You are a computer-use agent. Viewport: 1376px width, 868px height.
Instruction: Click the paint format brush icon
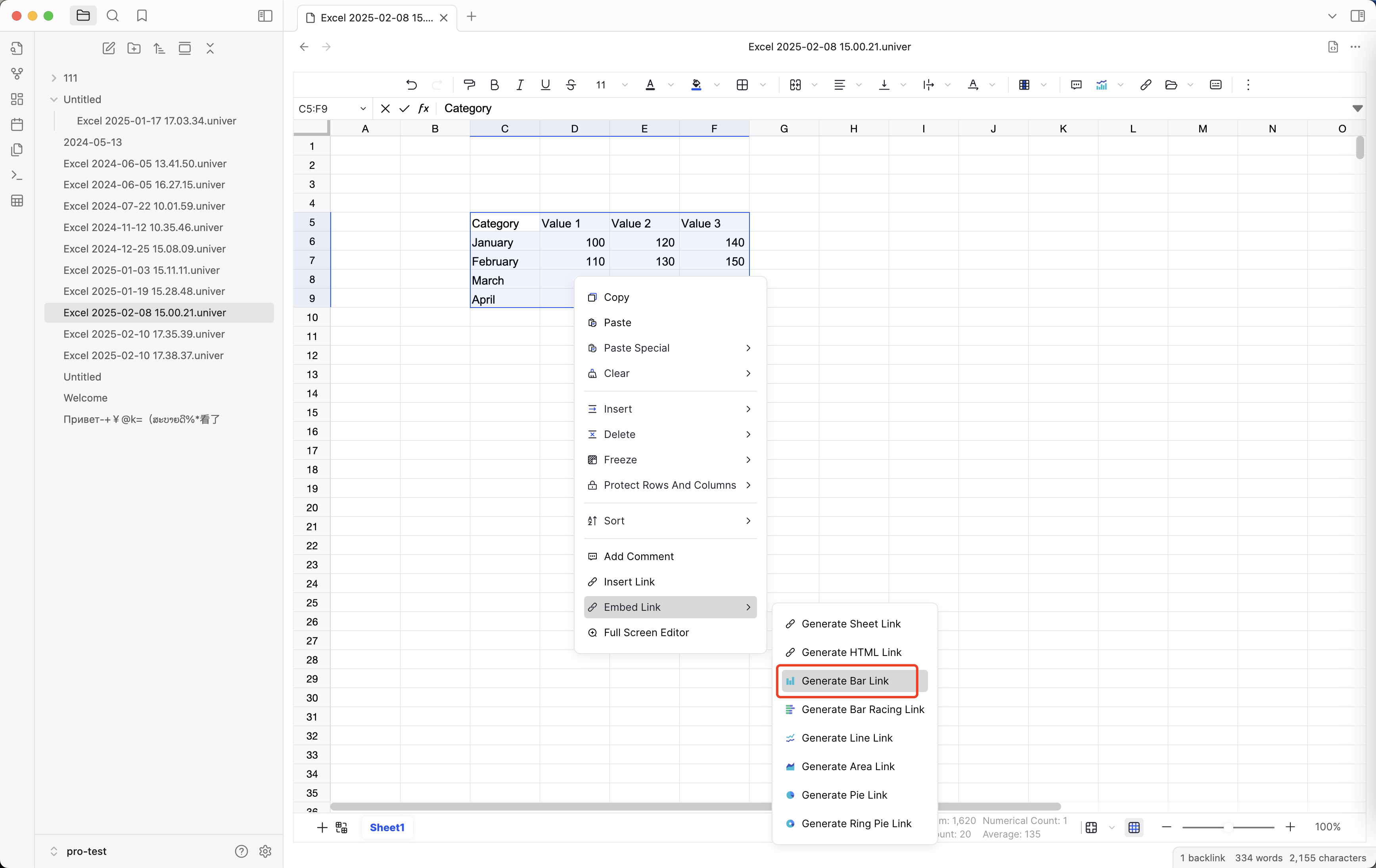tap(469, 84)
